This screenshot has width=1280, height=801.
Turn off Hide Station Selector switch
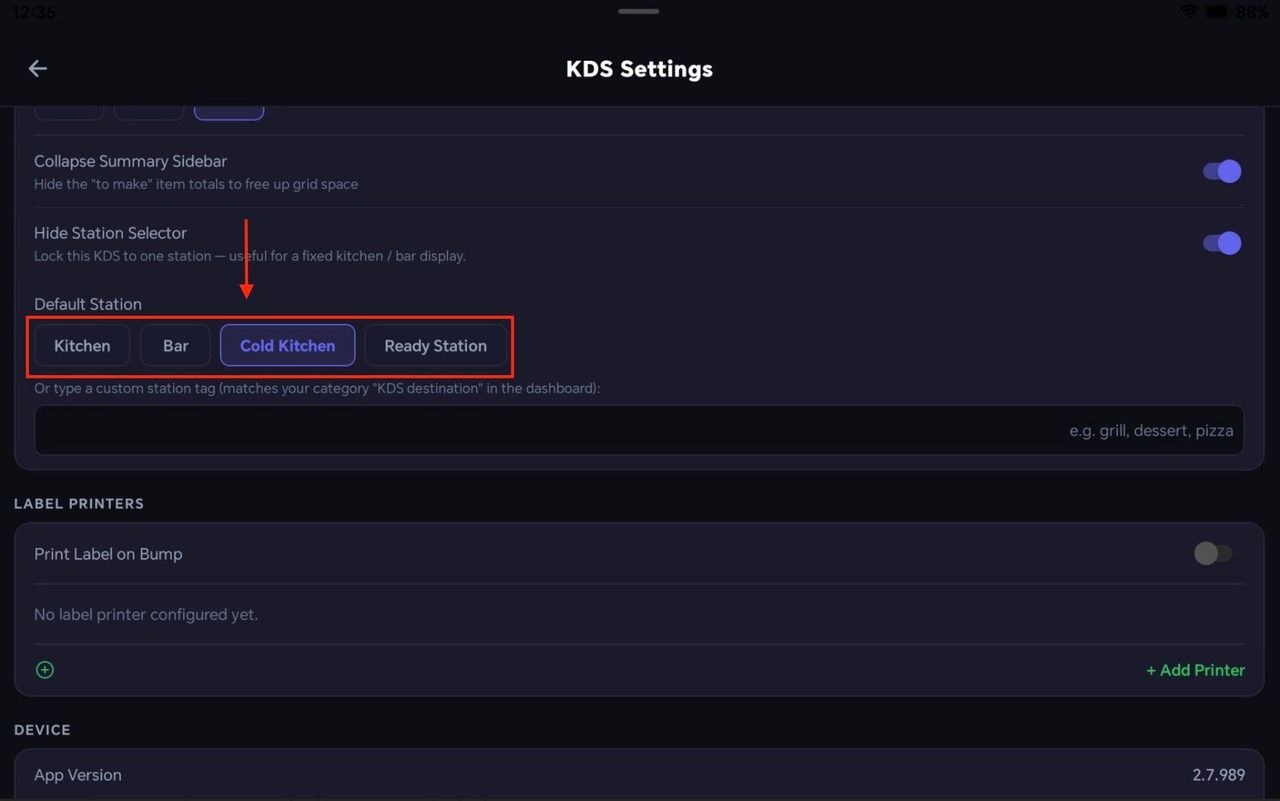coord(1222,243)
